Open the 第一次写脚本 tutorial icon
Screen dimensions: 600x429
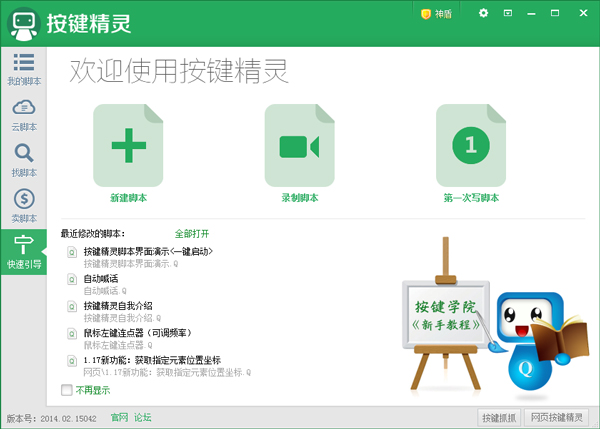(471, 145)
